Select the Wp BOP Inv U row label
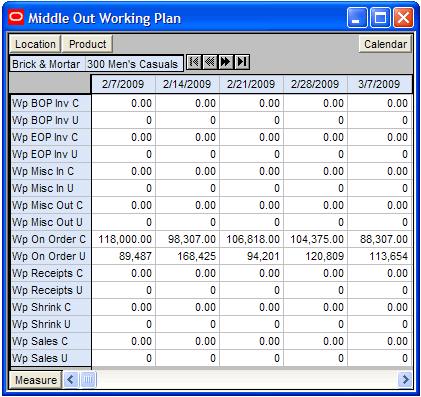This screenshot has height=397, width=421. [51, 120]
